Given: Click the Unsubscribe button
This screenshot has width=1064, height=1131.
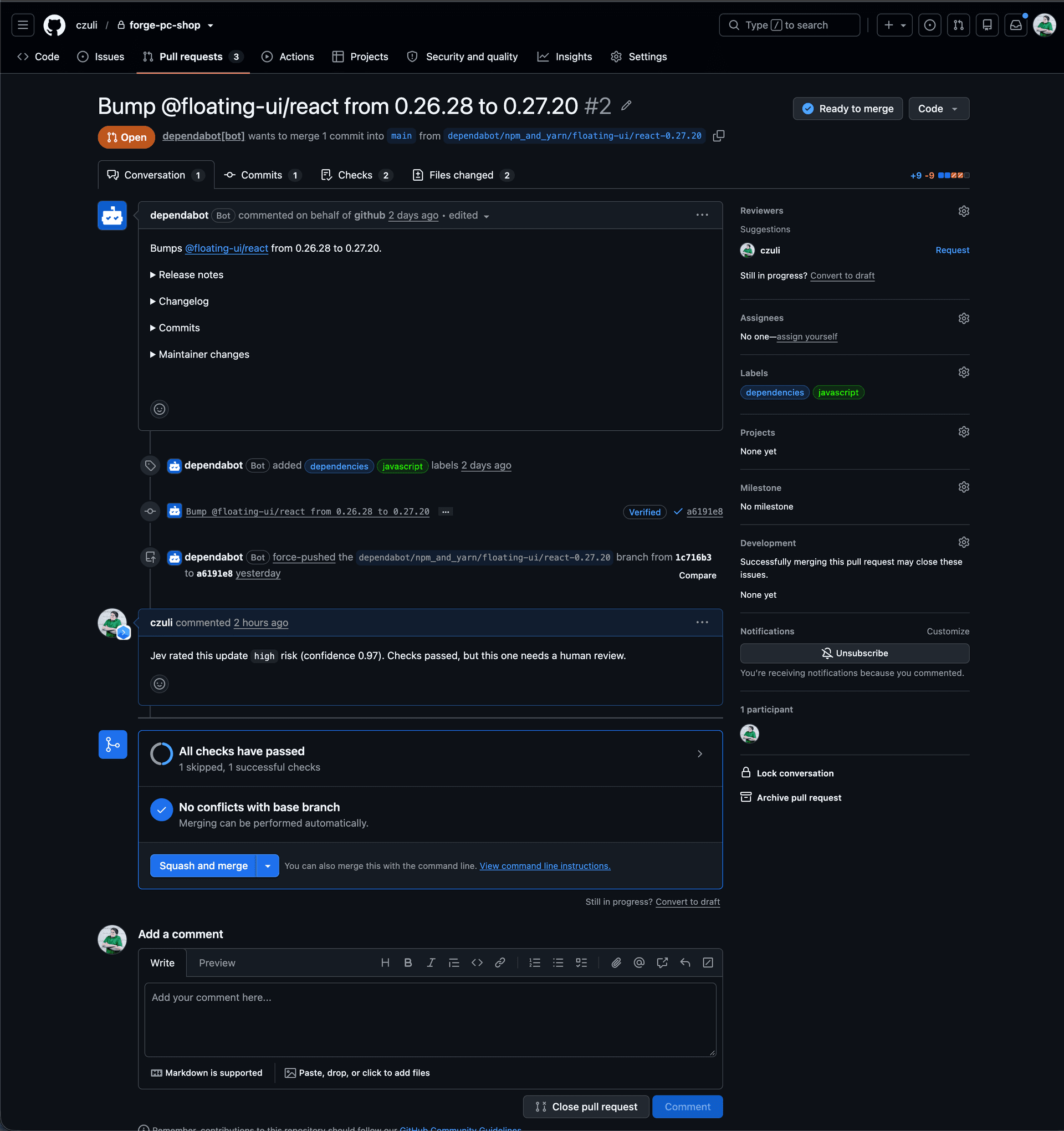Looking at the screenshot, I should [855, 653].
